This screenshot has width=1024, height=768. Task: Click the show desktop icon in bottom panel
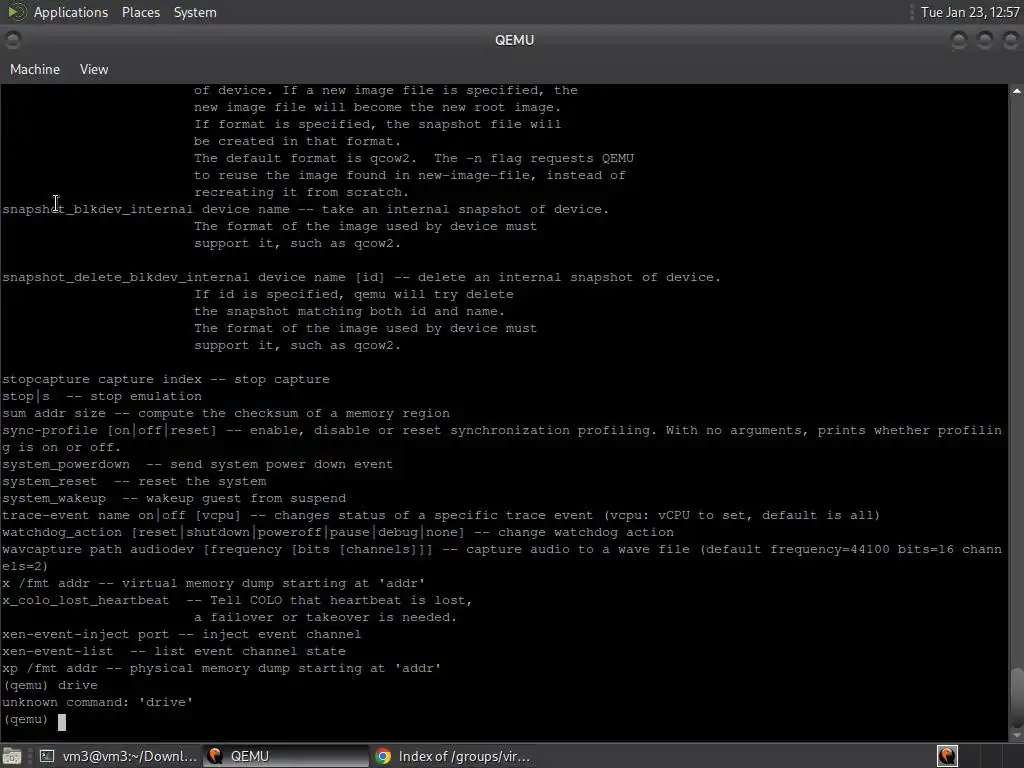pos(12,756)
